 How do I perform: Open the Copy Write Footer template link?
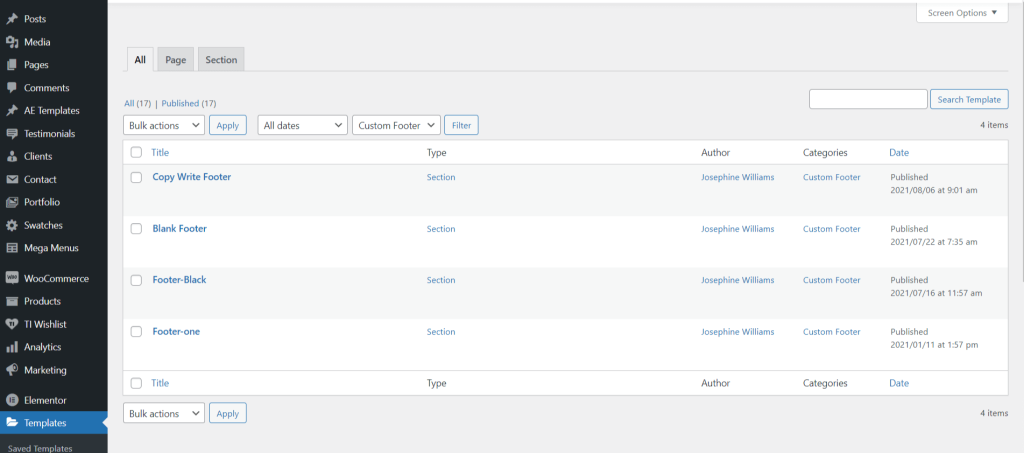[191, 176]
